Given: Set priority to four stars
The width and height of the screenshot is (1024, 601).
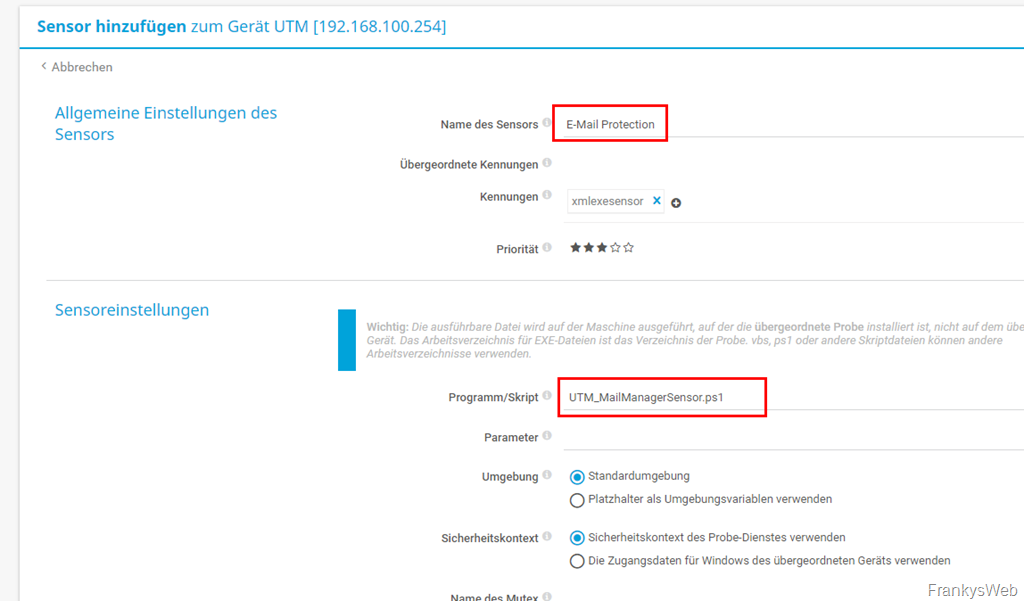Looking at the screenshot, I should (615, 248).
